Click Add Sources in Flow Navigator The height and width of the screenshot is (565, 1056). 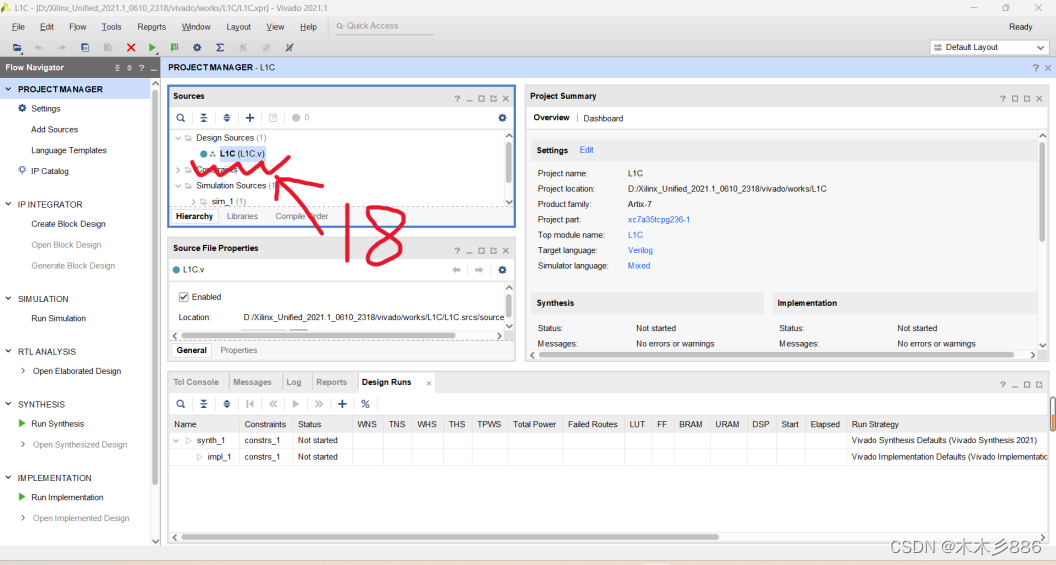pos(55,129)
